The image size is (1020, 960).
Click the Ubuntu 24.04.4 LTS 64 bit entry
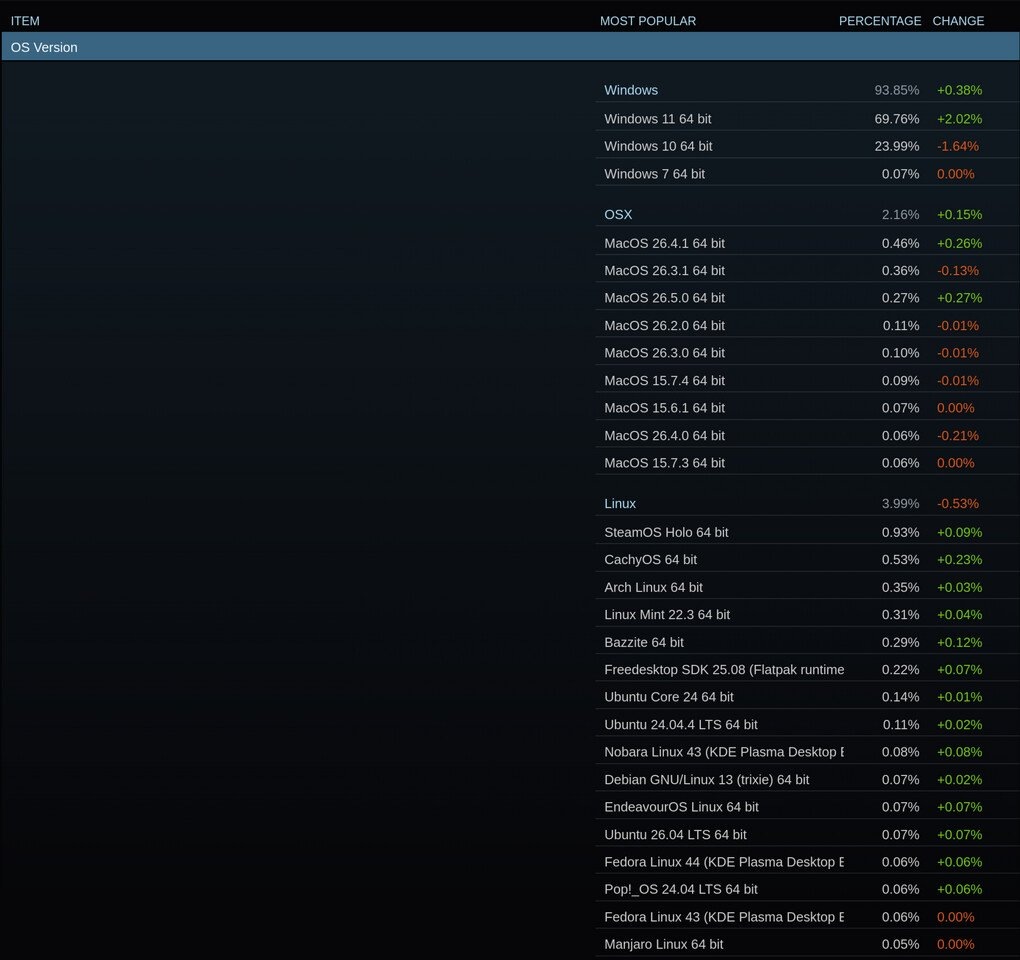(x=681, y=725)
